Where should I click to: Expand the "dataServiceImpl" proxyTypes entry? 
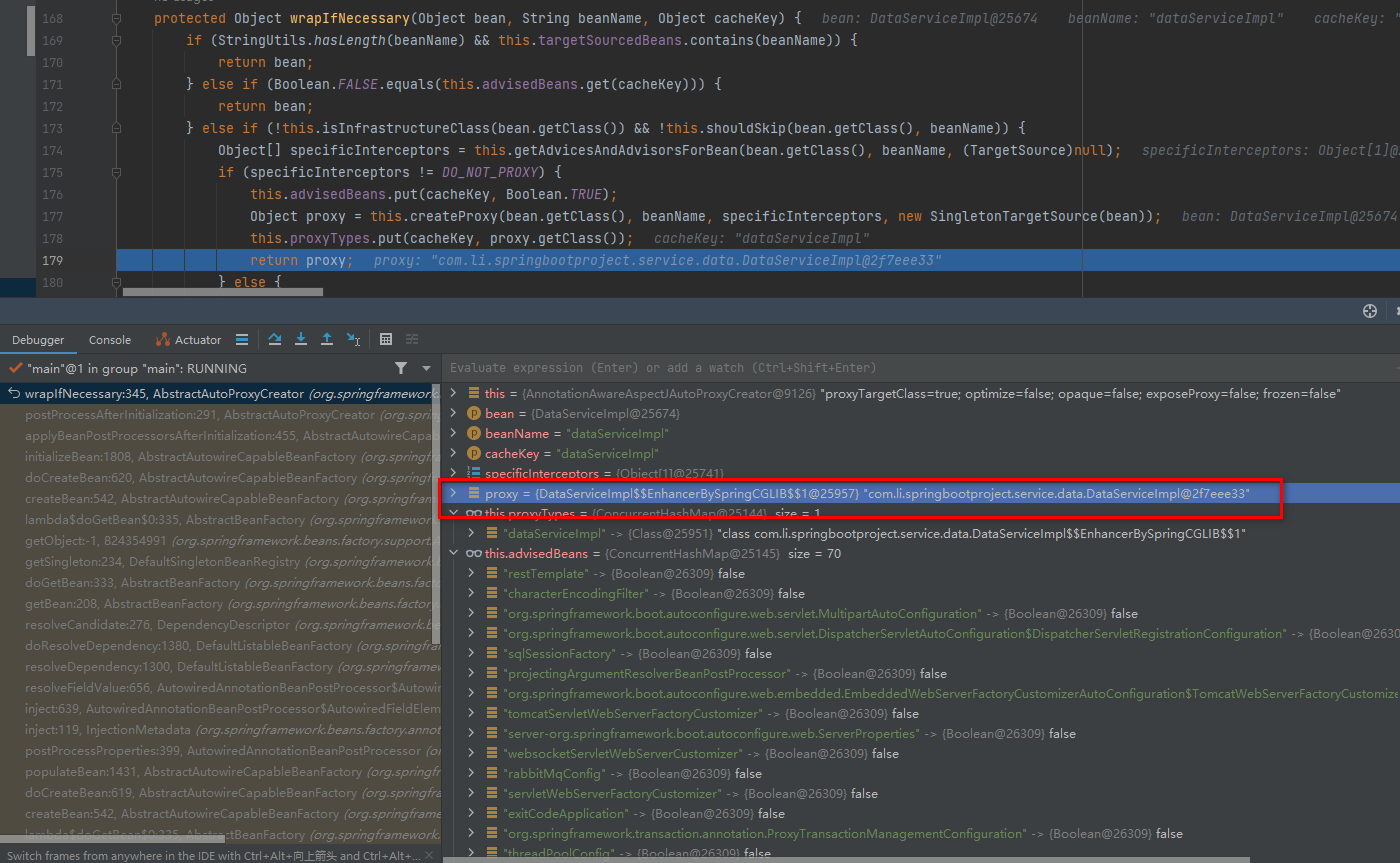tap(473, 534)
